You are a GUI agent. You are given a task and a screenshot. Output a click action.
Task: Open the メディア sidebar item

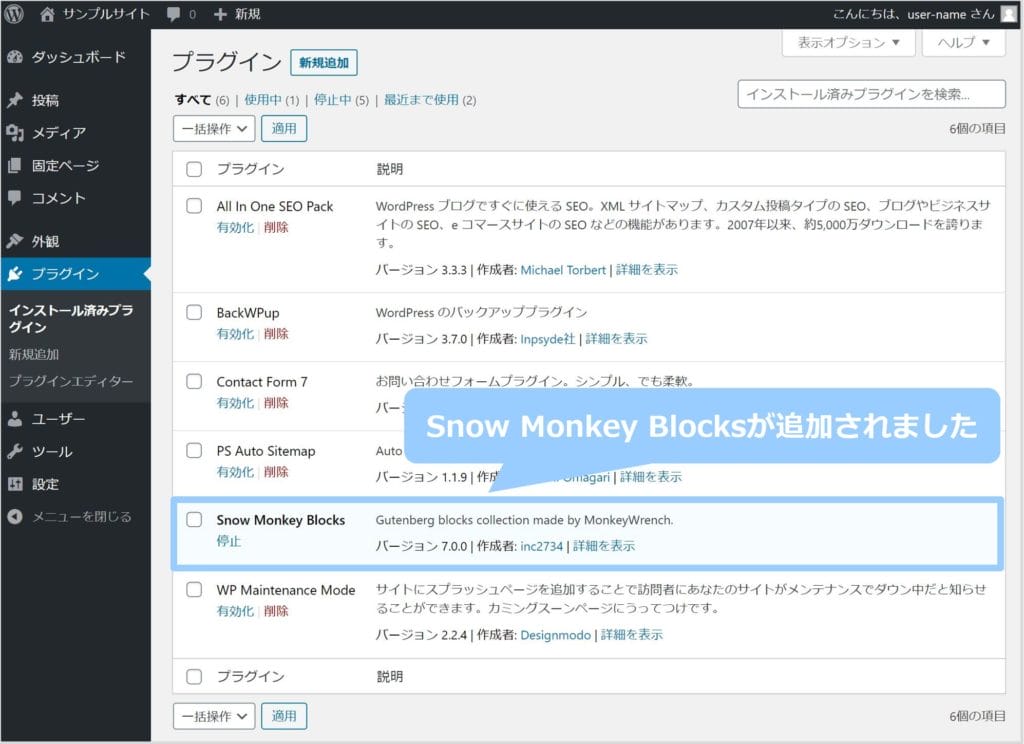point(58,133)
